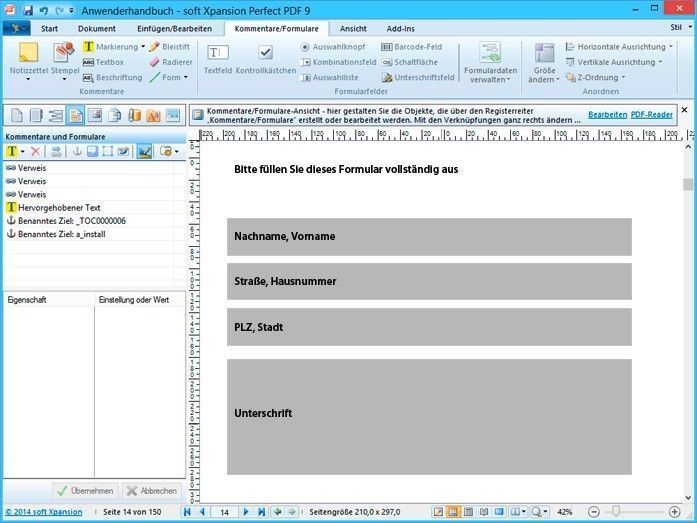Add a Barcode-Feld form field

pyautogui.click(x=412, y=47)
